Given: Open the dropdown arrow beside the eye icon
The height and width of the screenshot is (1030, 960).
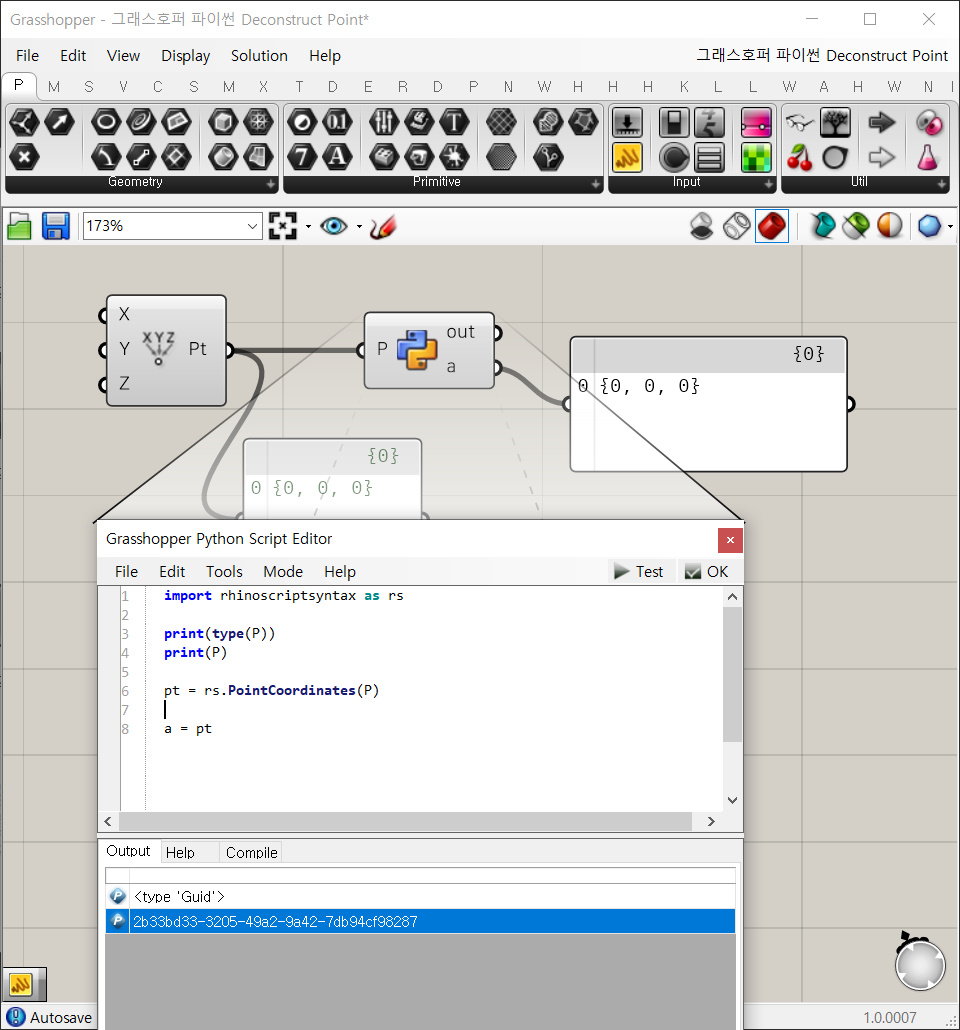Looking at the screenshot, I should (x=359, y=227).
